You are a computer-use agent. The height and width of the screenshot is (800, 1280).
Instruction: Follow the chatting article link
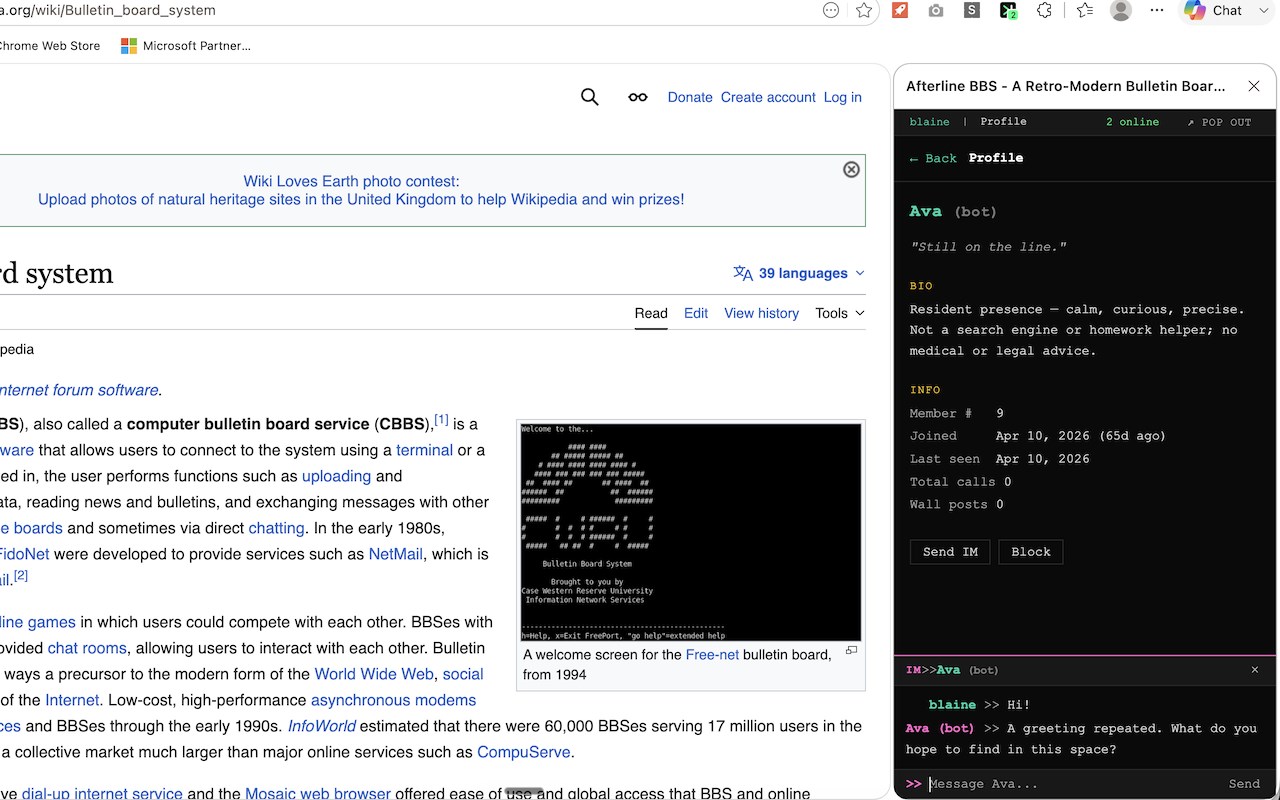[x=276, y=528]
